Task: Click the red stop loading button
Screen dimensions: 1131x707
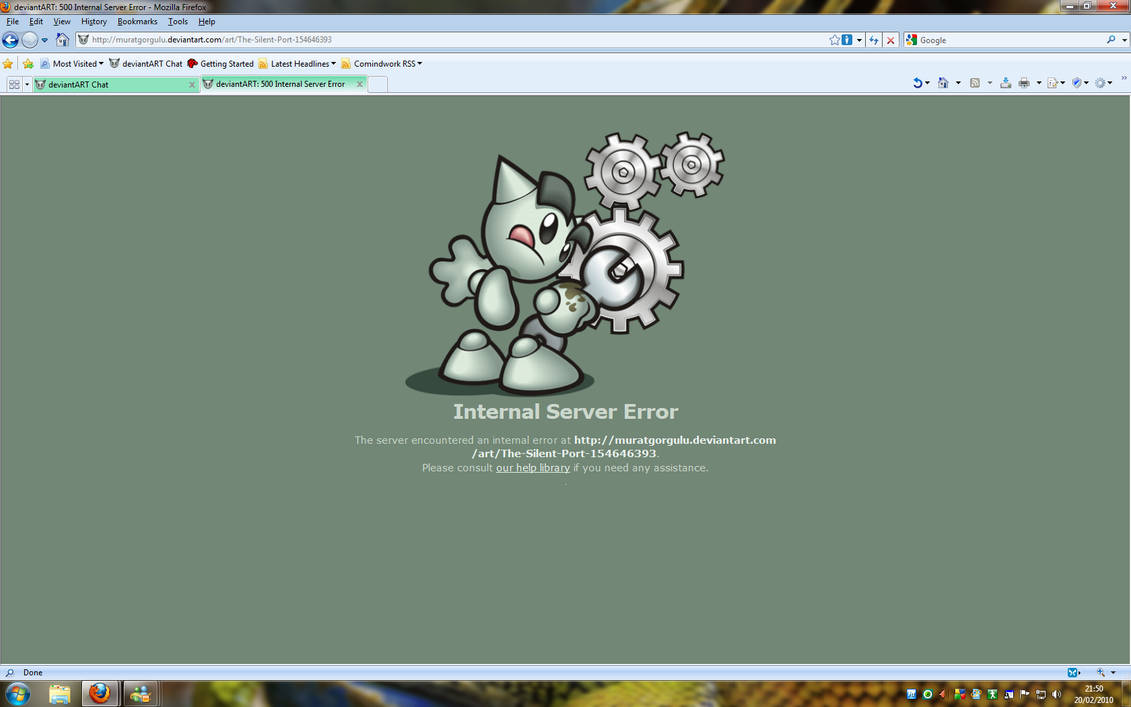Action: (890, 40)
